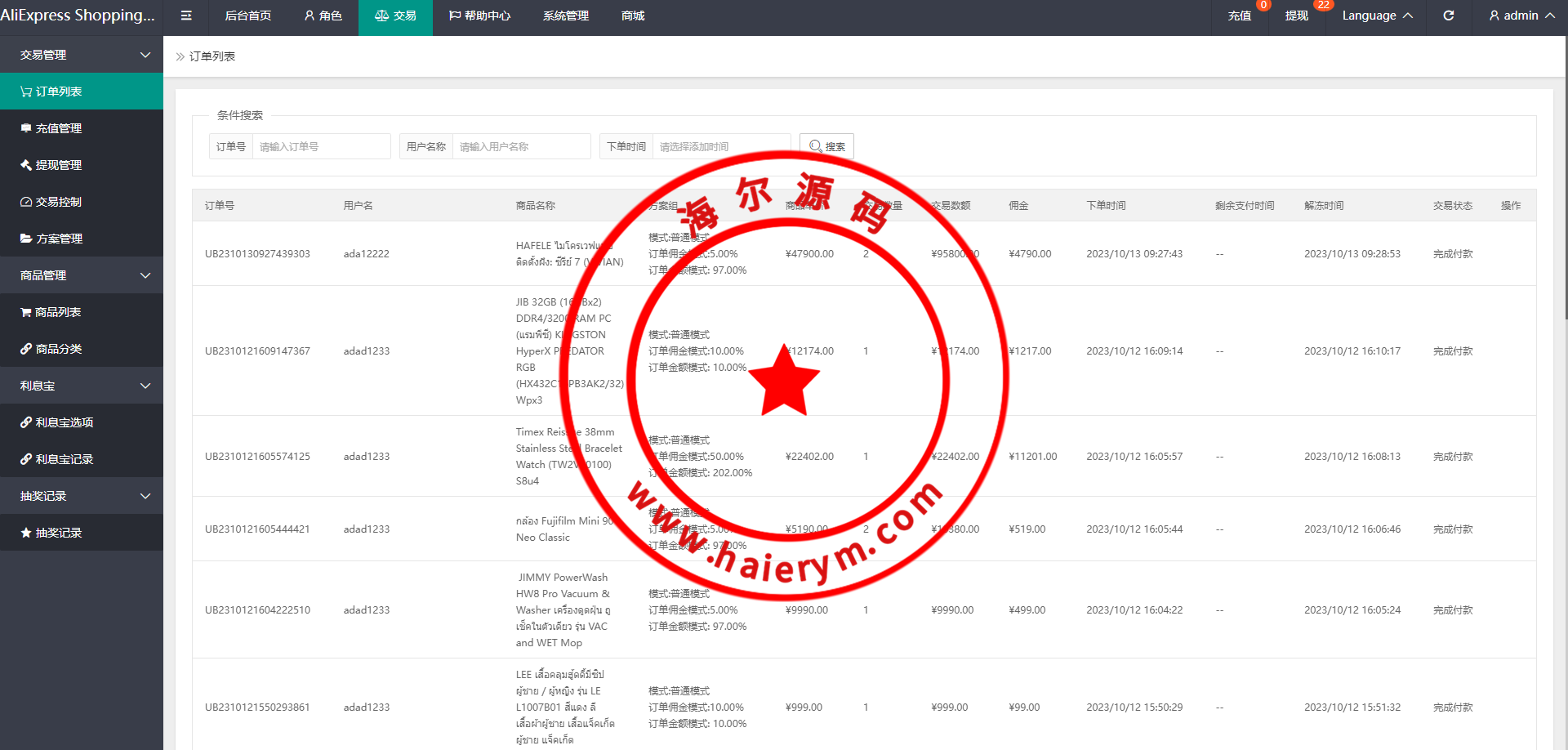
Task: Click the magnifier 搜索 search button
Action: click(x=826, y=146)
